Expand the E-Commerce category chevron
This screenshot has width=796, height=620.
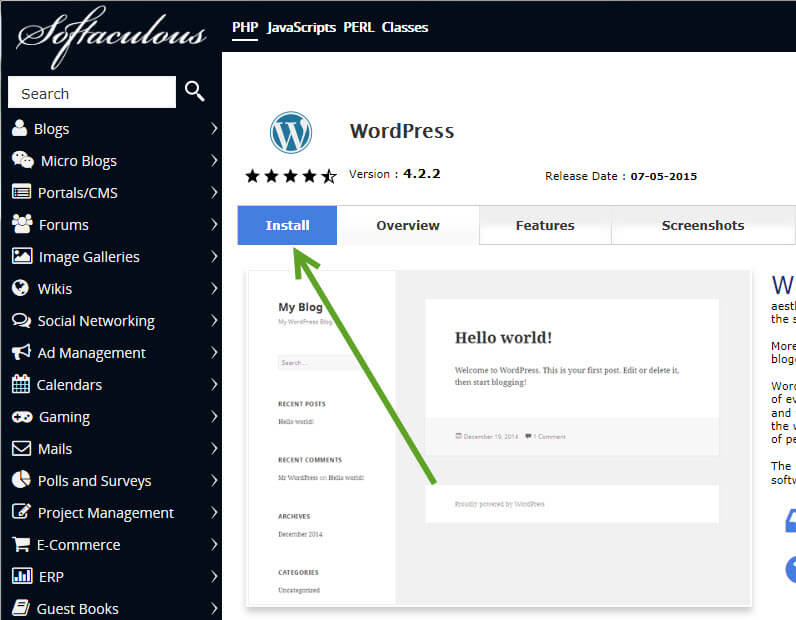coord(214,544)
